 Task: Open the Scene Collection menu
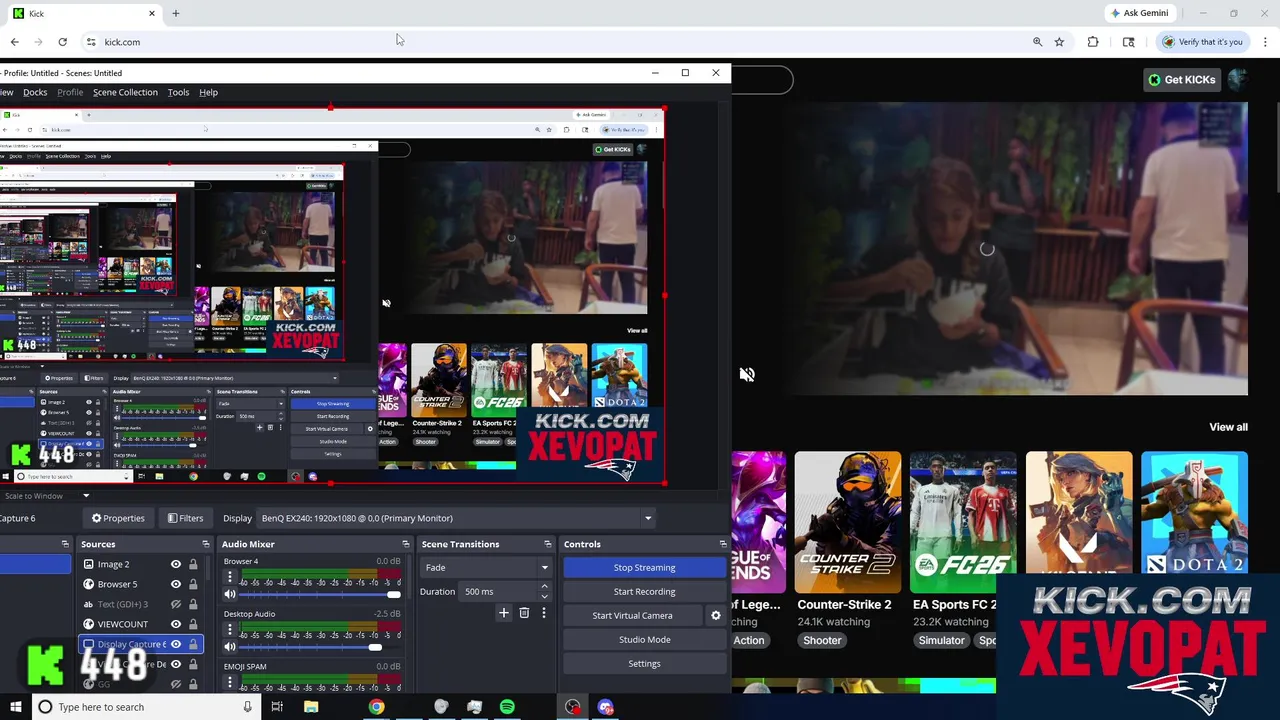coord(125,92)
